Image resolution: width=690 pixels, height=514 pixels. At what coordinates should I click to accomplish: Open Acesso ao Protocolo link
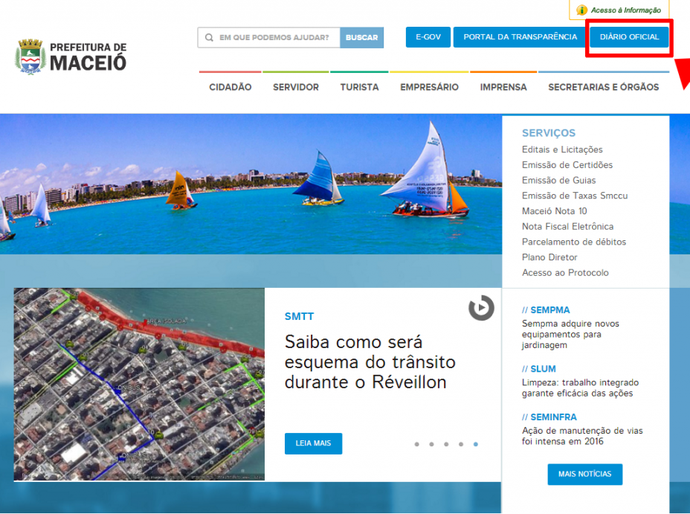coord(565,273)
